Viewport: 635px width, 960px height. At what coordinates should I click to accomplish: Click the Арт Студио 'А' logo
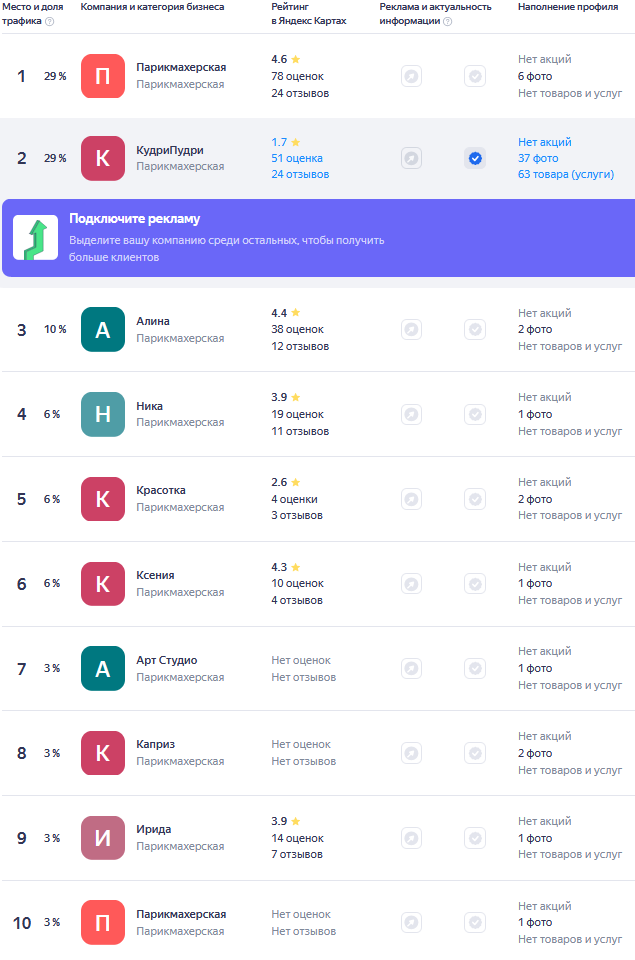103,669
